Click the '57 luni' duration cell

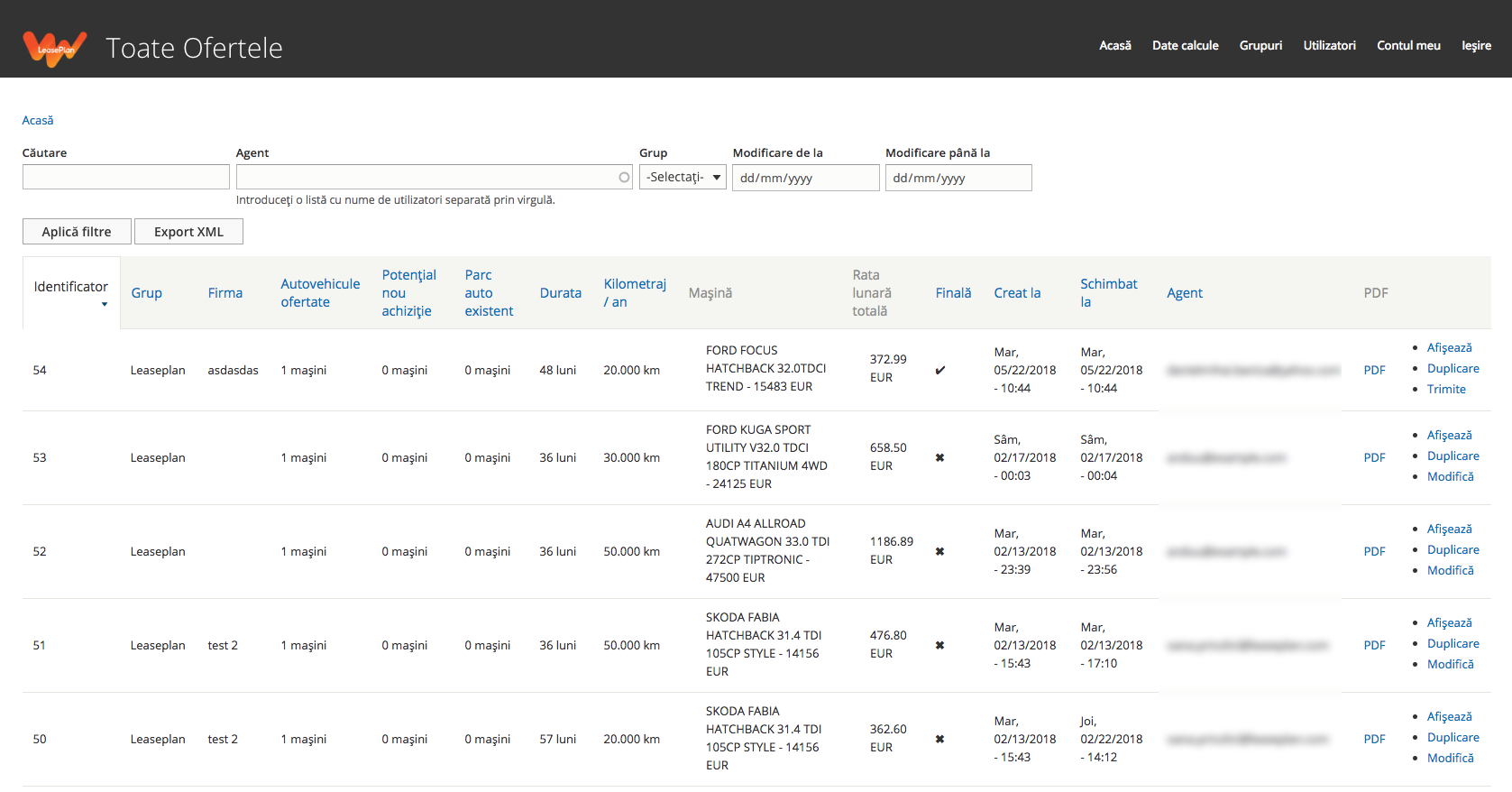click(557, 739)
